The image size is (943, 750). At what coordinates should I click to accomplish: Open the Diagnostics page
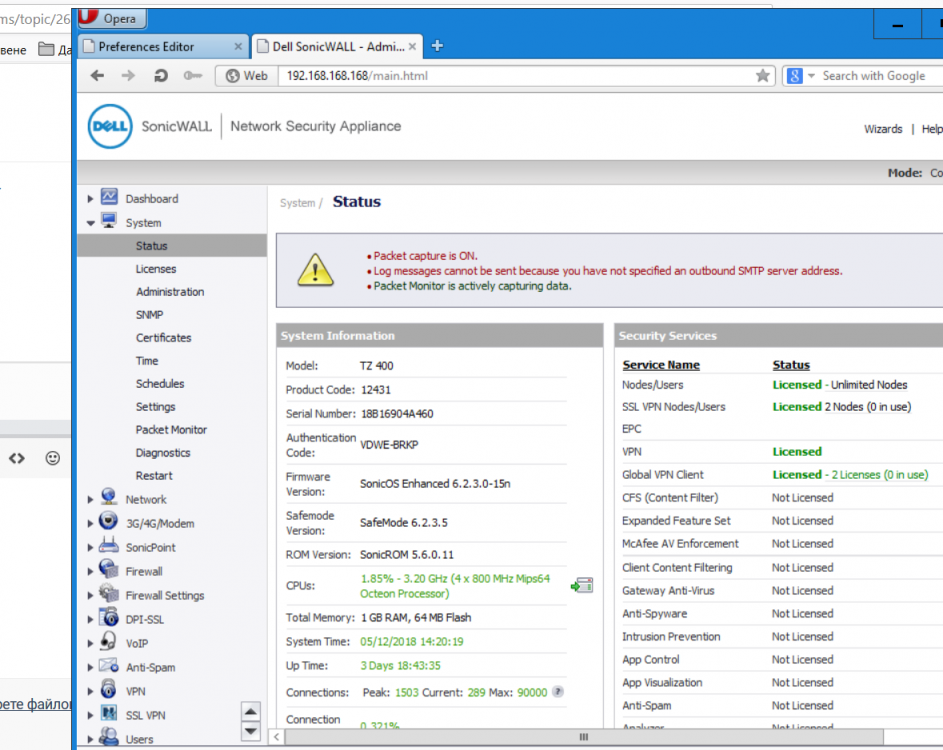[x=163, y=452]
